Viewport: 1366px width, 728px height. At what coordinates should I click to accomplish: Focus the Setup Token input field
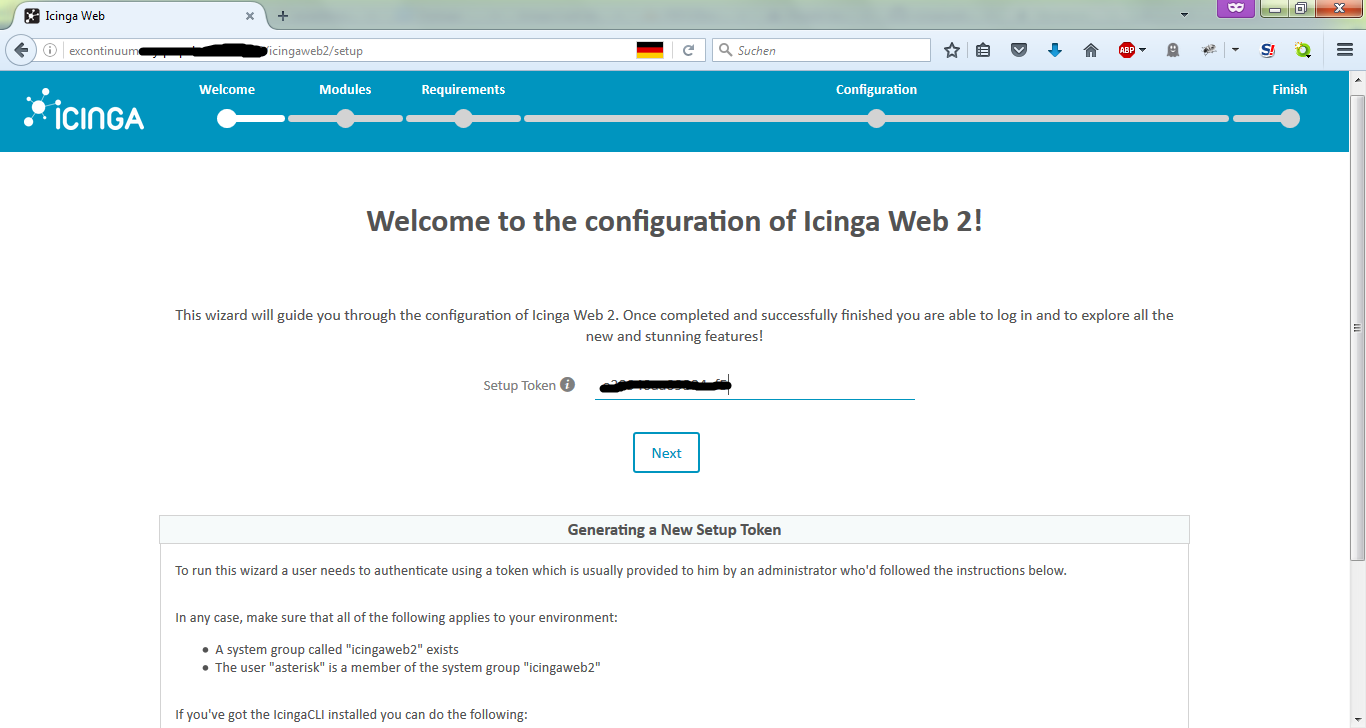[755, 385]
